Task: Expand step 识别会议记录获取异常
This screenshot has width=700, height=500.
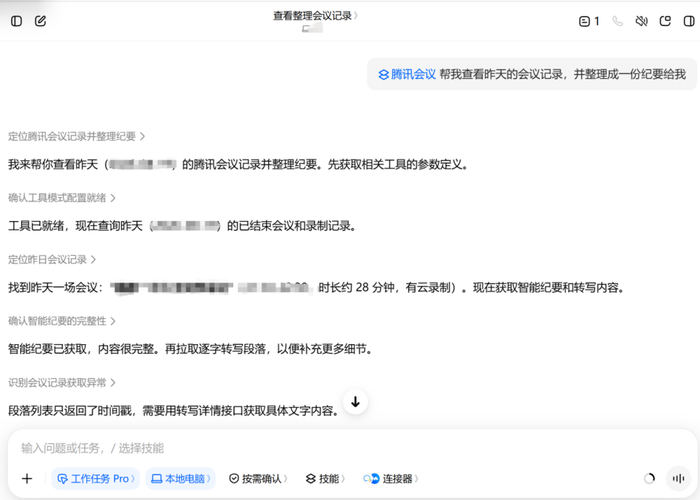Action: click(62, 383)
